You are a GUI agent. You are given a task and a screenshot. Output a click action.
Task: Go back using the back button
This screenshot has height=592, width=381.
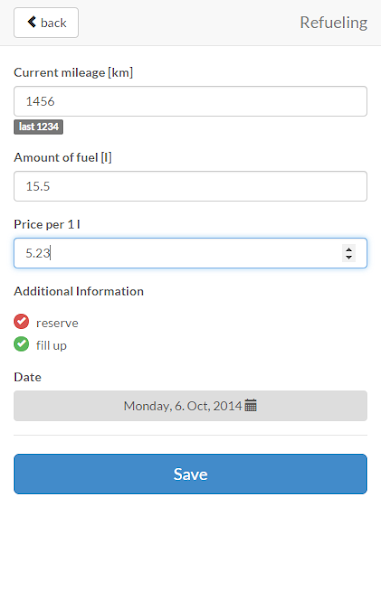coord(46,22)
